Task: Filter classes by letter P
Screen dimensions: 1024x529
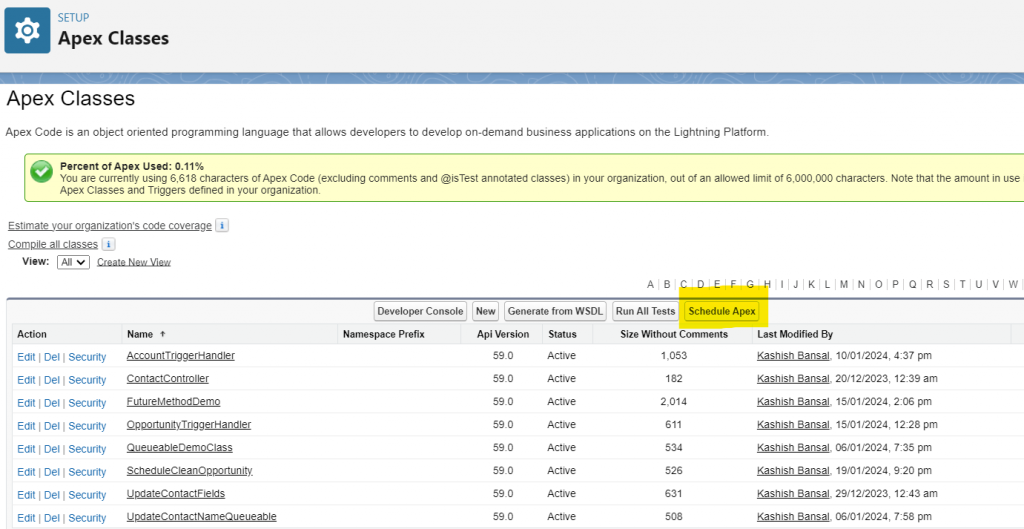Action: [895, 284]
